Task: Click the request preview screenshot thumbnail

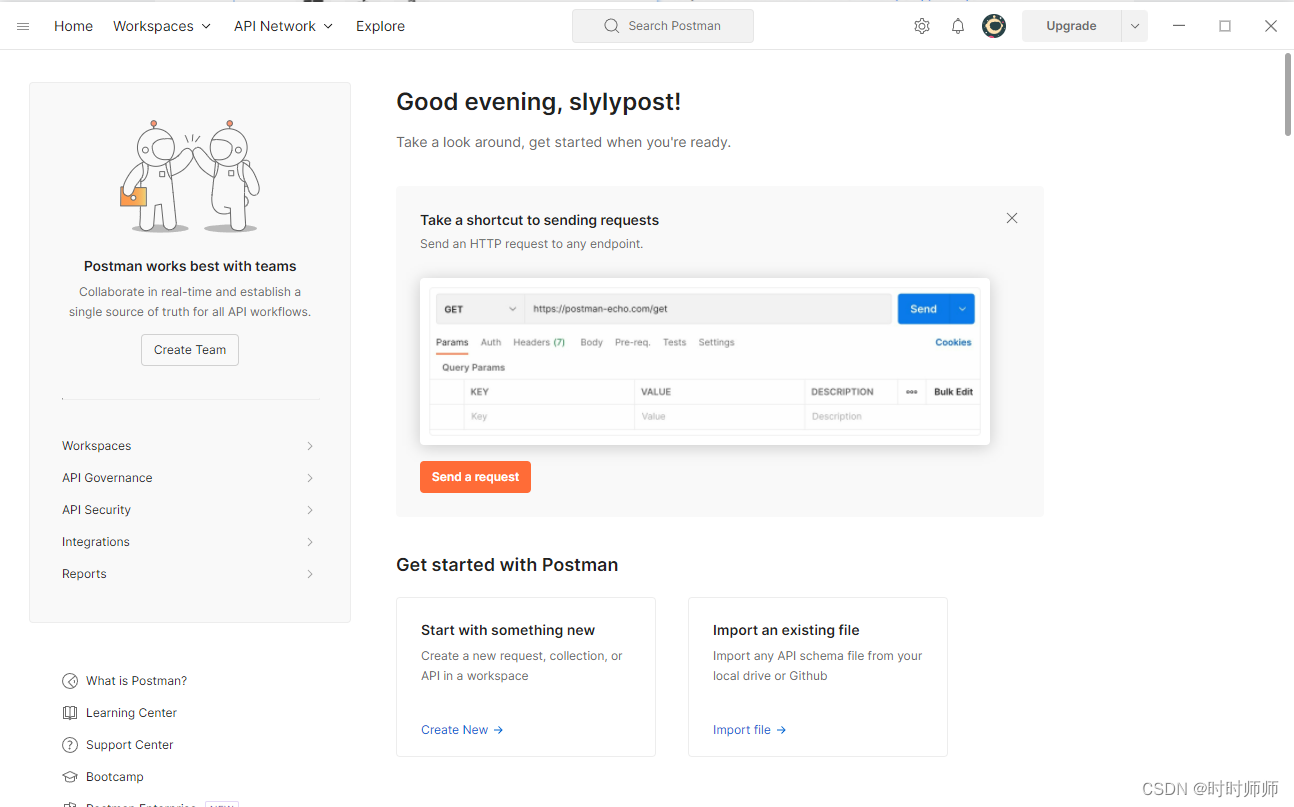Action: [x=705, y=361]
